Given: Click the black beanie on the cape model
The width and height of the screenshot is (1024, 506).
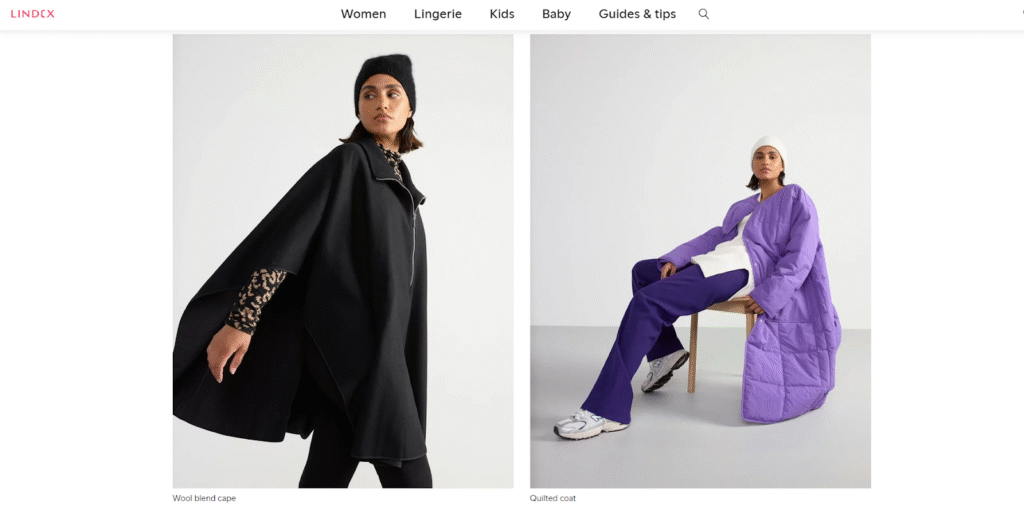Looking at the screenshot, I should tap(385, 80).
